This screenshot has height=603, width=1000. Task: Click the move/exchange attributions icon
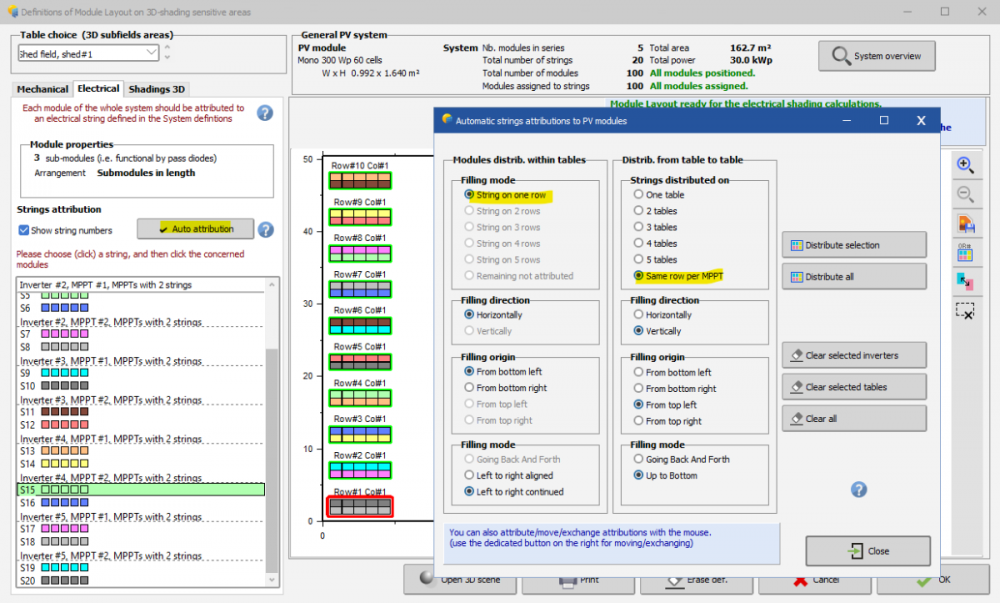click(965, 281)
